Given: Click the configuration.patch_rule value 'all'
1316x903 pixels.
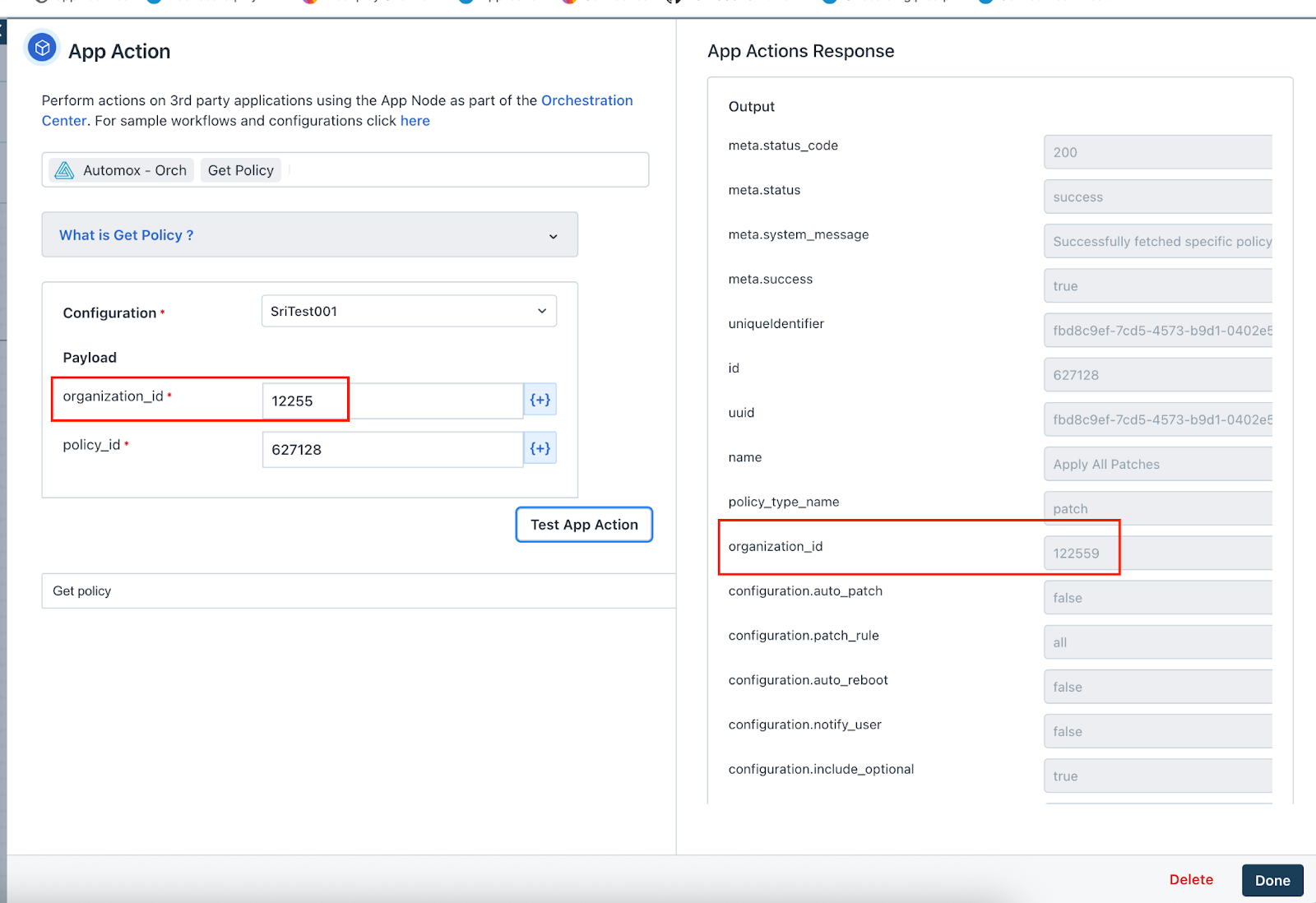Looking at the screenshot, I should [x=1158, y=642].
